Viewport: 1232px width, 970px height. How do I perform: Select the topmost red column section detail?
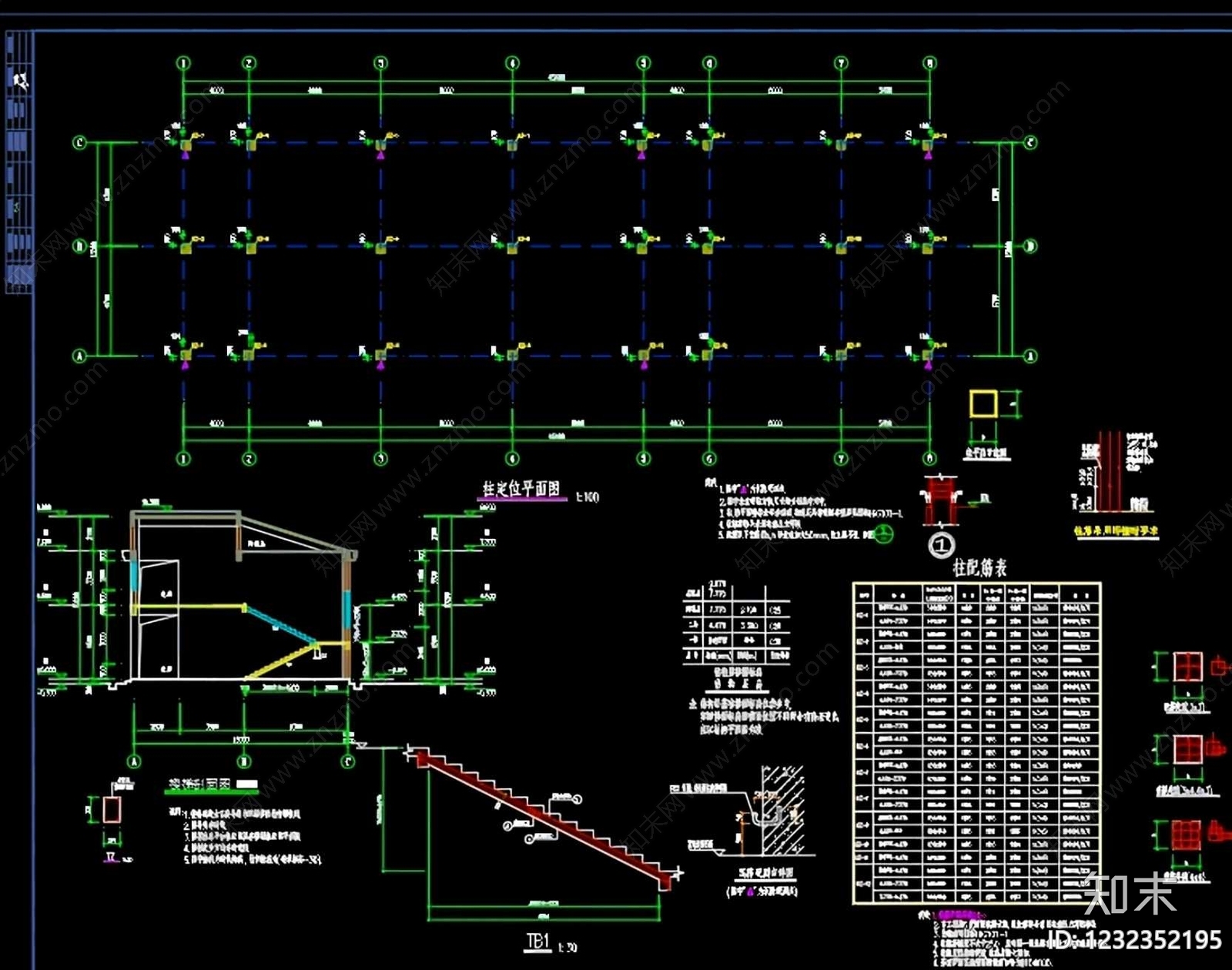[1188, 667]
